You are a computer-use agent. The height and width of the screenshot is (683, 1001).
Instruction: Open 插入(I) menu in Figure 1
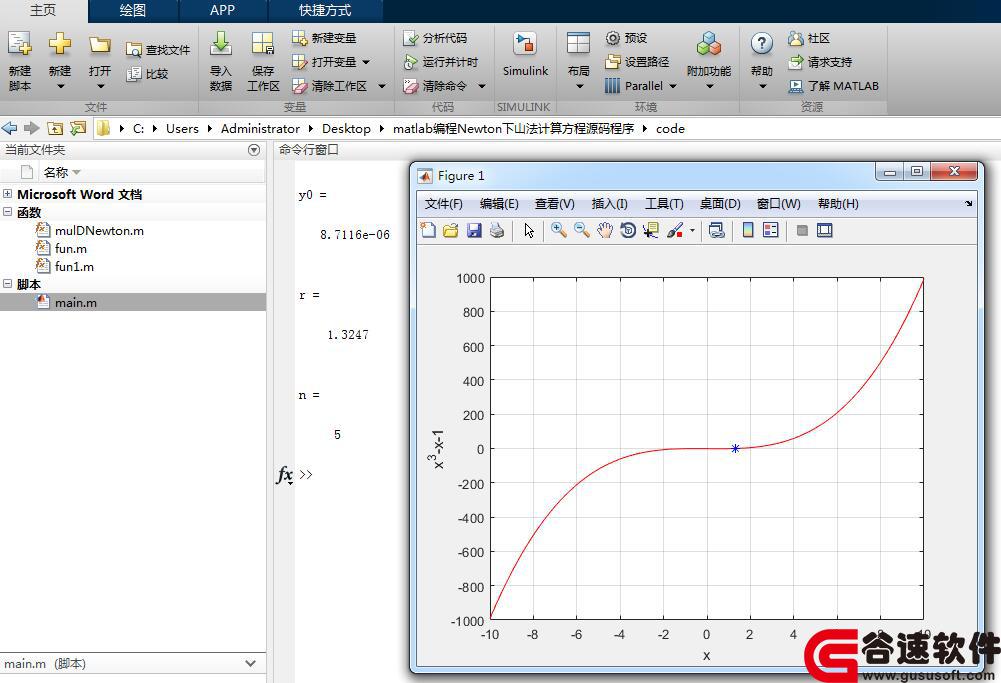pyautogui.click(x=610, y=204)
